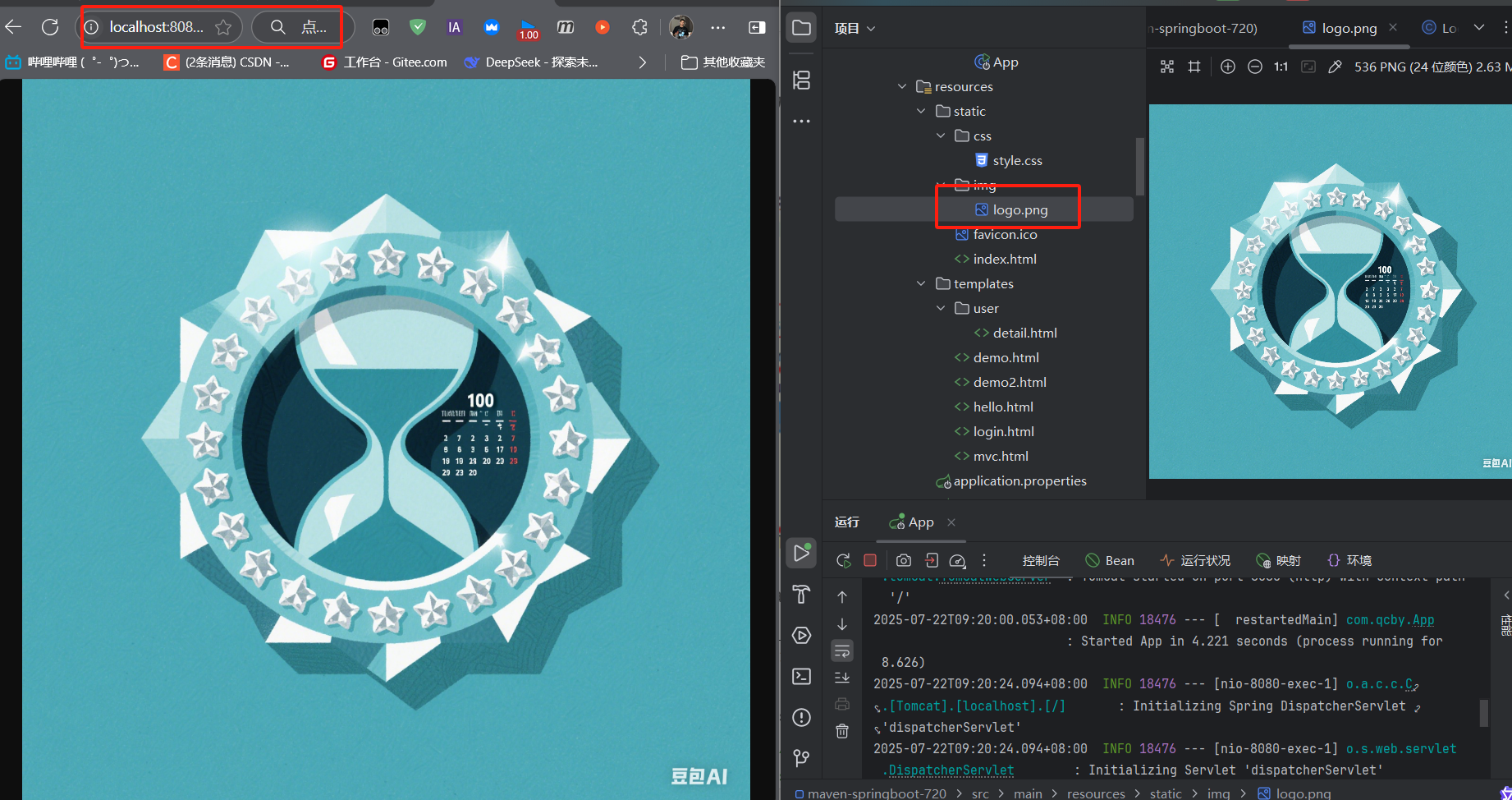Switch to the 运行状况 tab
The width and height of the screenshot is (1512, 800).
tap(1195, 560)
